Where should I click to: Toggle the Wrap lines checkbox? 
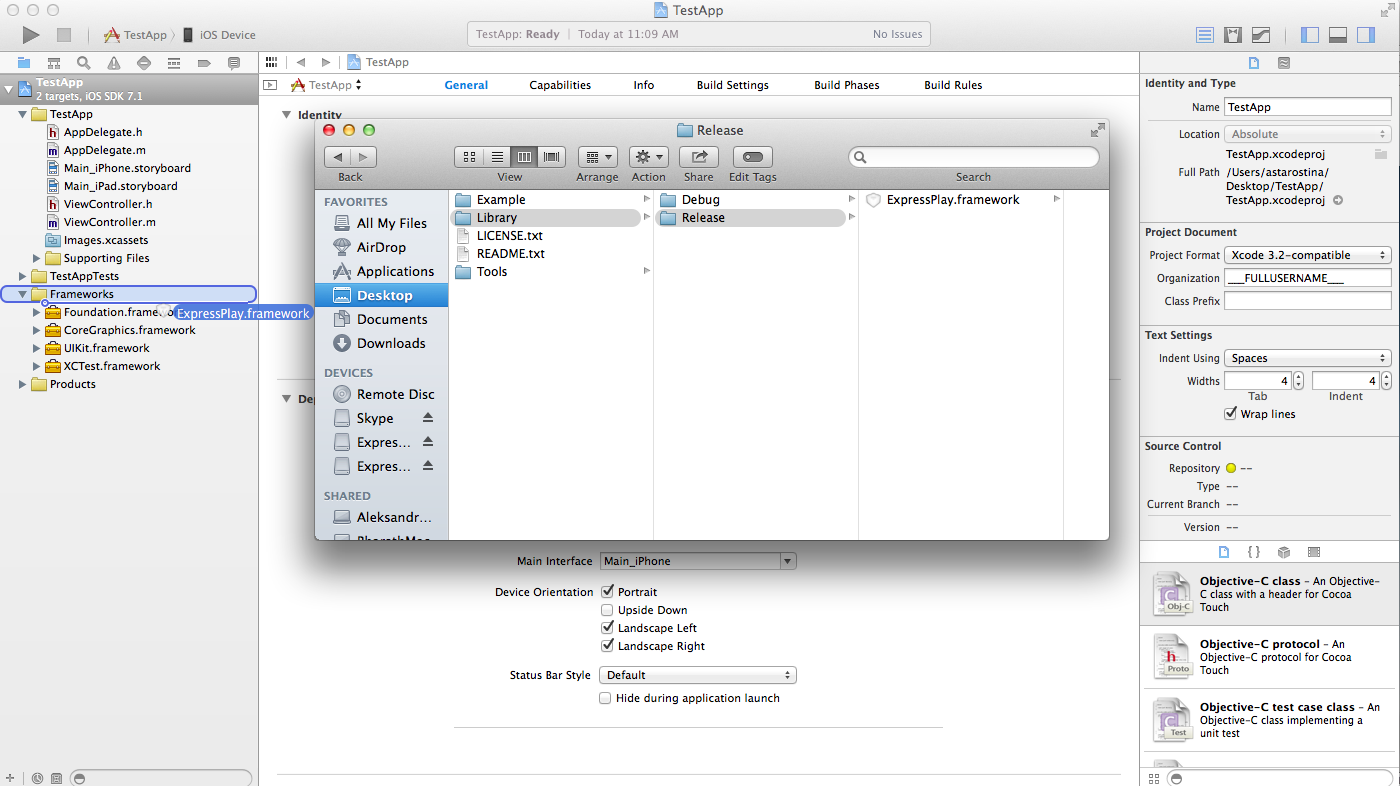tap(1231, 414)
